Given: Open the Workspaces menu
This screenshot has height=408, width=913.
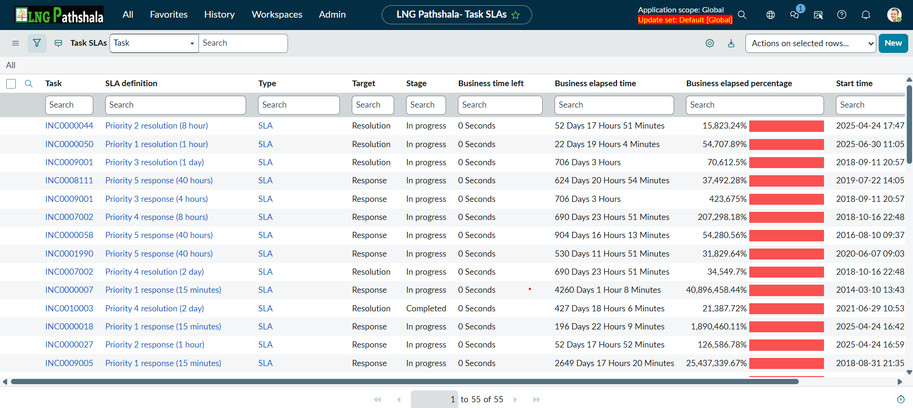Looking at the screenshot, I should coord(277,15).
